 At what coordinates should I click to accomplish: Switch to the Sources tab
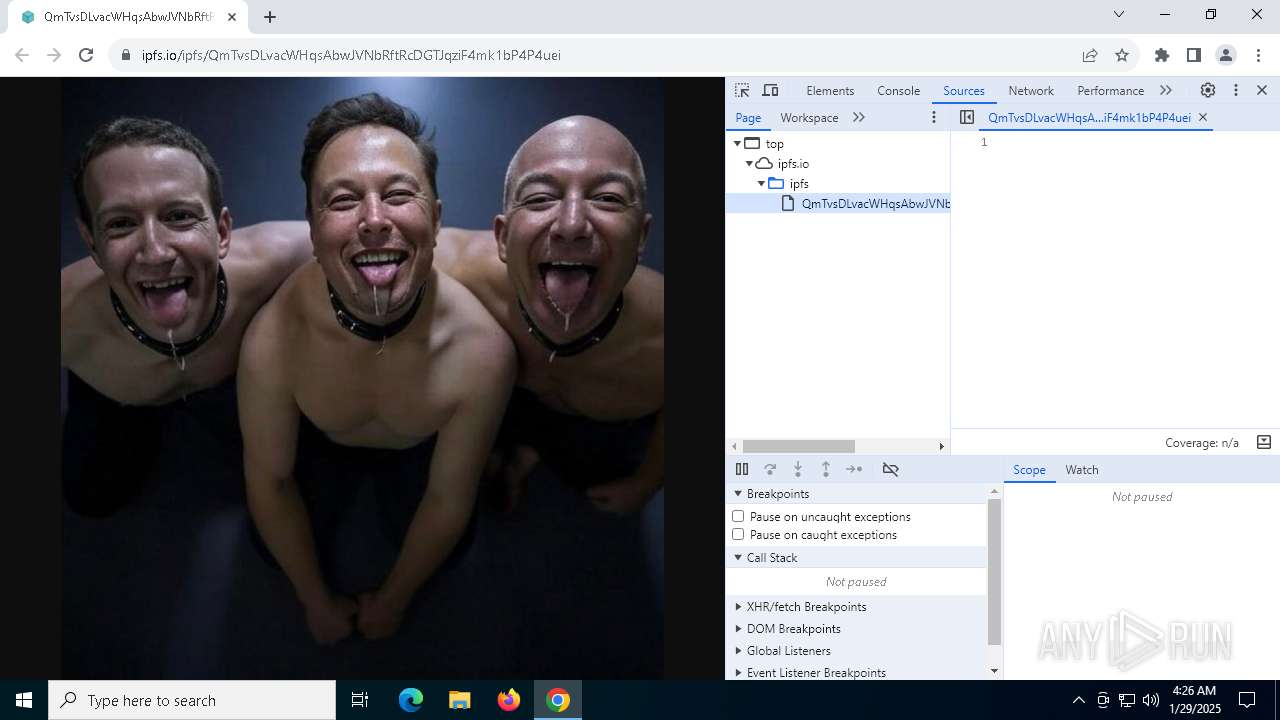coord(964,90)
